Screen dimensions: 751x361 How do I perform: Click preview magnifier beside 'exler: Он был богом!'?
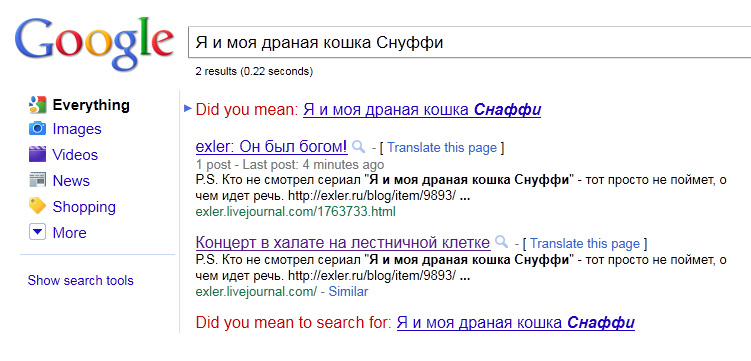click(x=358, y=147)
